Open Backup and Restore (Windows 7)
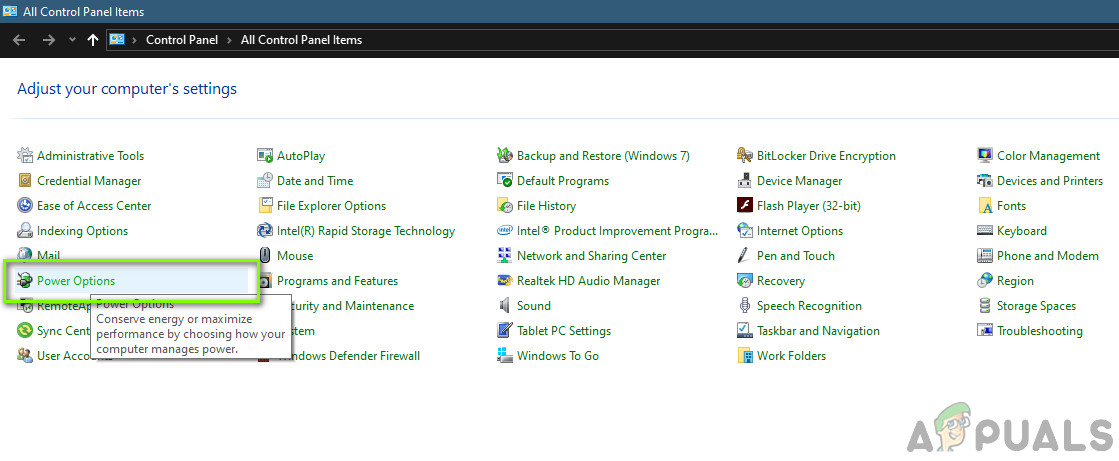1119x461 pixels. 602,156
